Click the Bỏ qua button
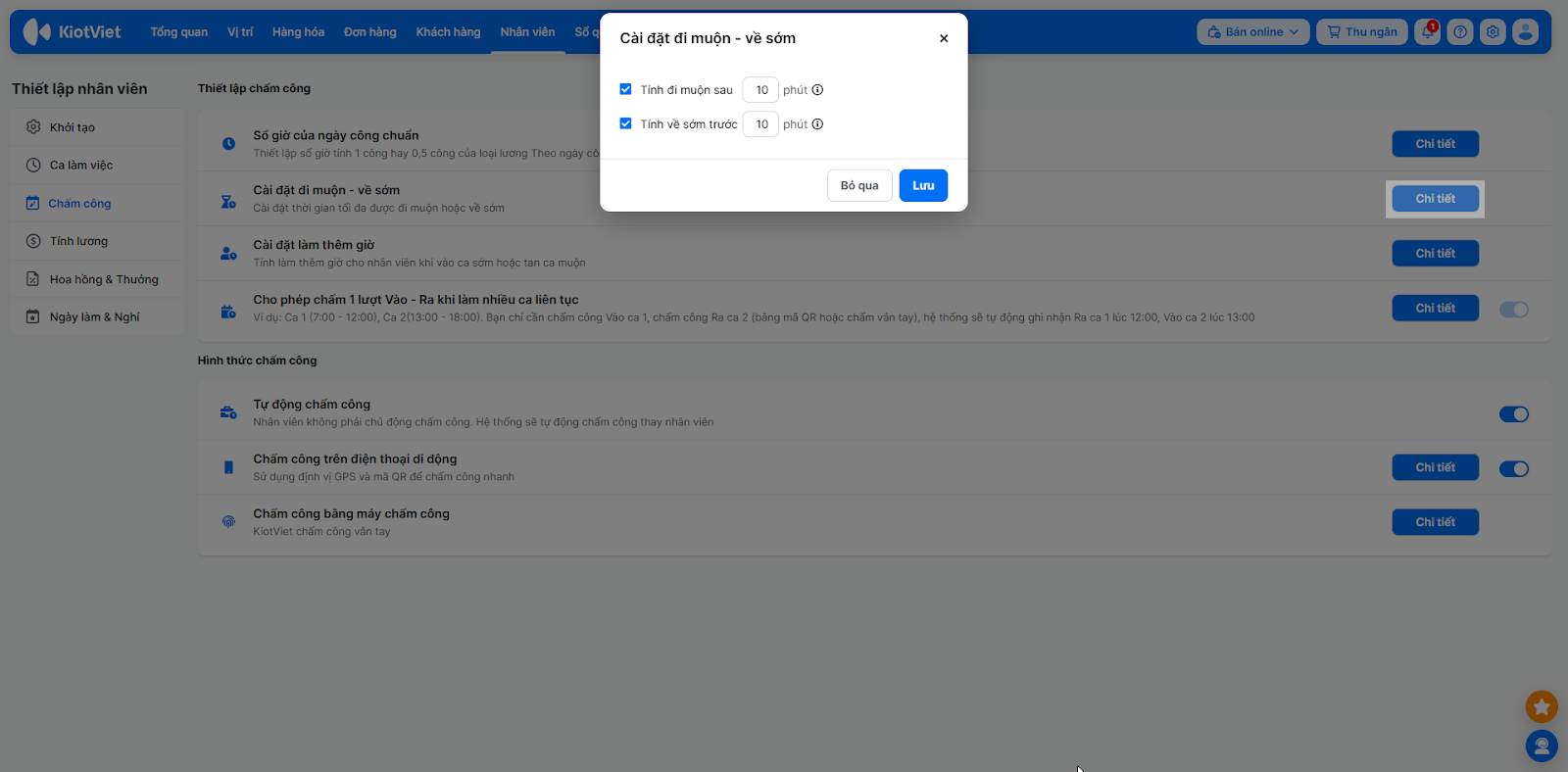The image size is (1568, 772). [859, 186]
